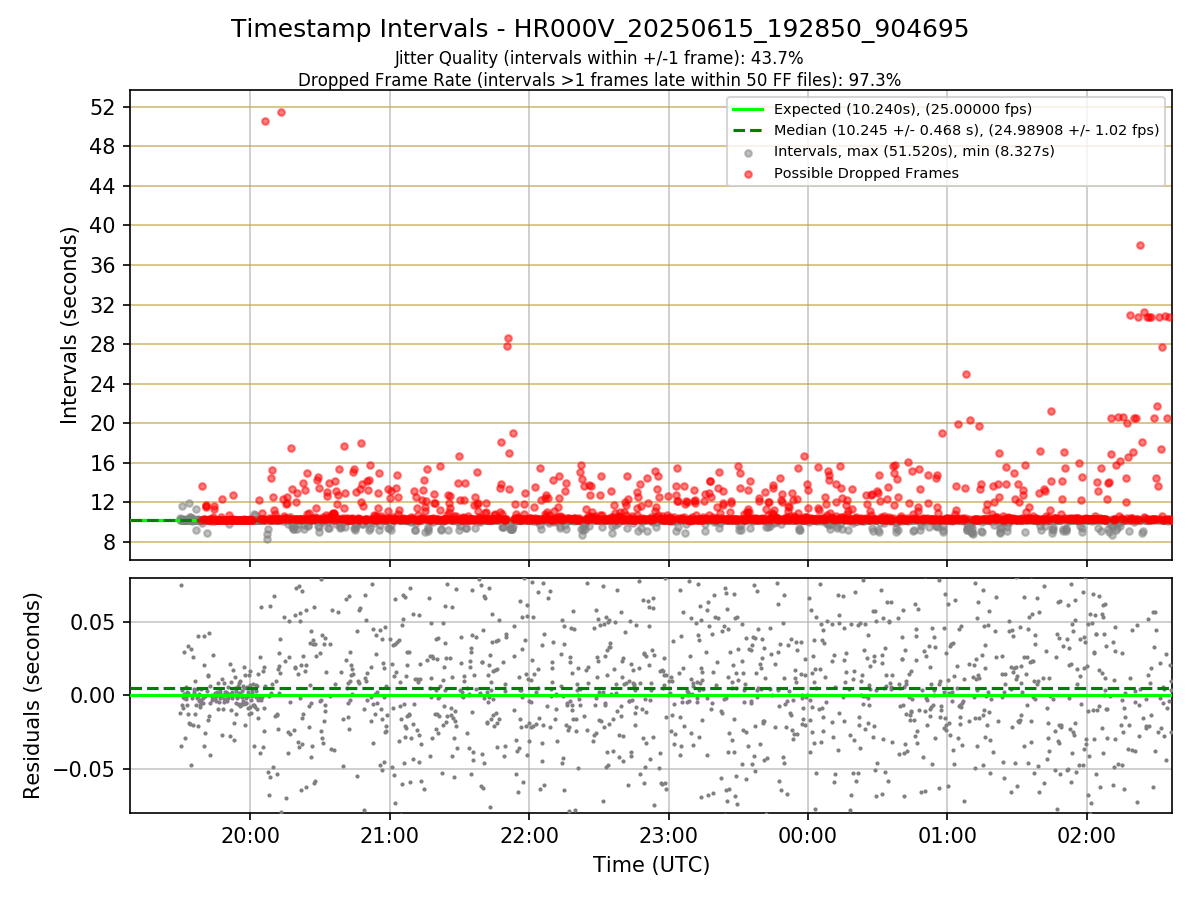Screen dimensions: 1200x900
Task: Select the 'Dropped Frame Rate' 97.3% subtitle line
Action: (599, 79)
